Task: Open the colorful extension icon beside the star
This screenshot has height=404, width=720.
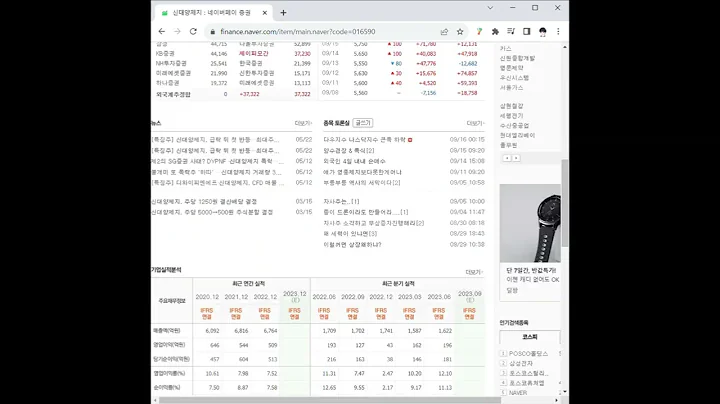Action: [479, 31]
